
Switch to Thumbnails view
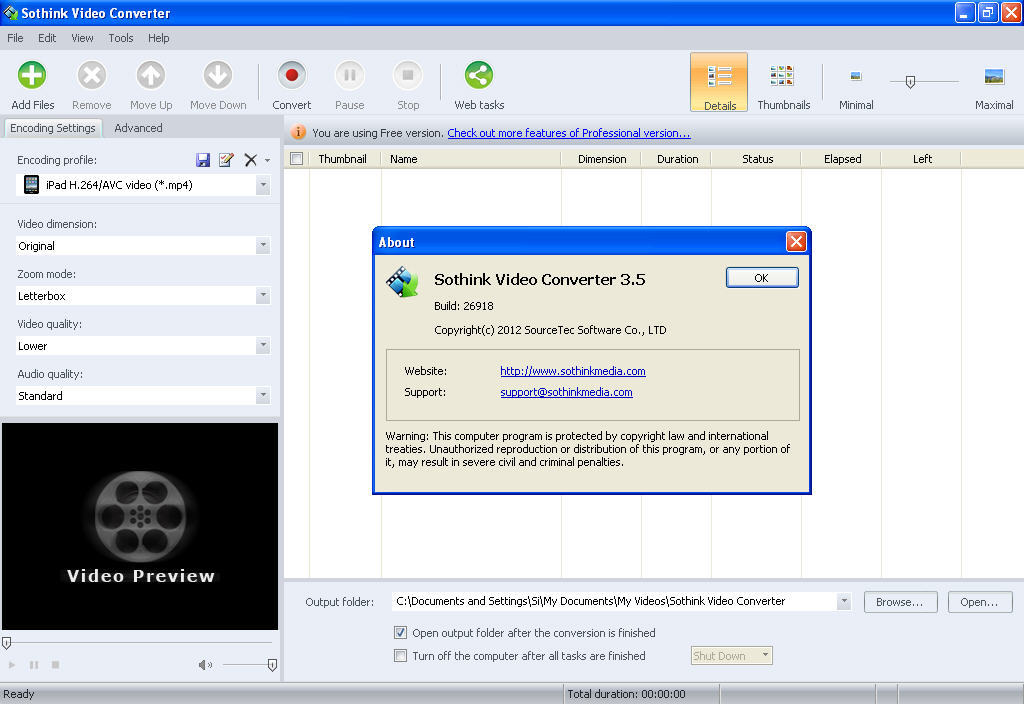(x=783, y=77)
